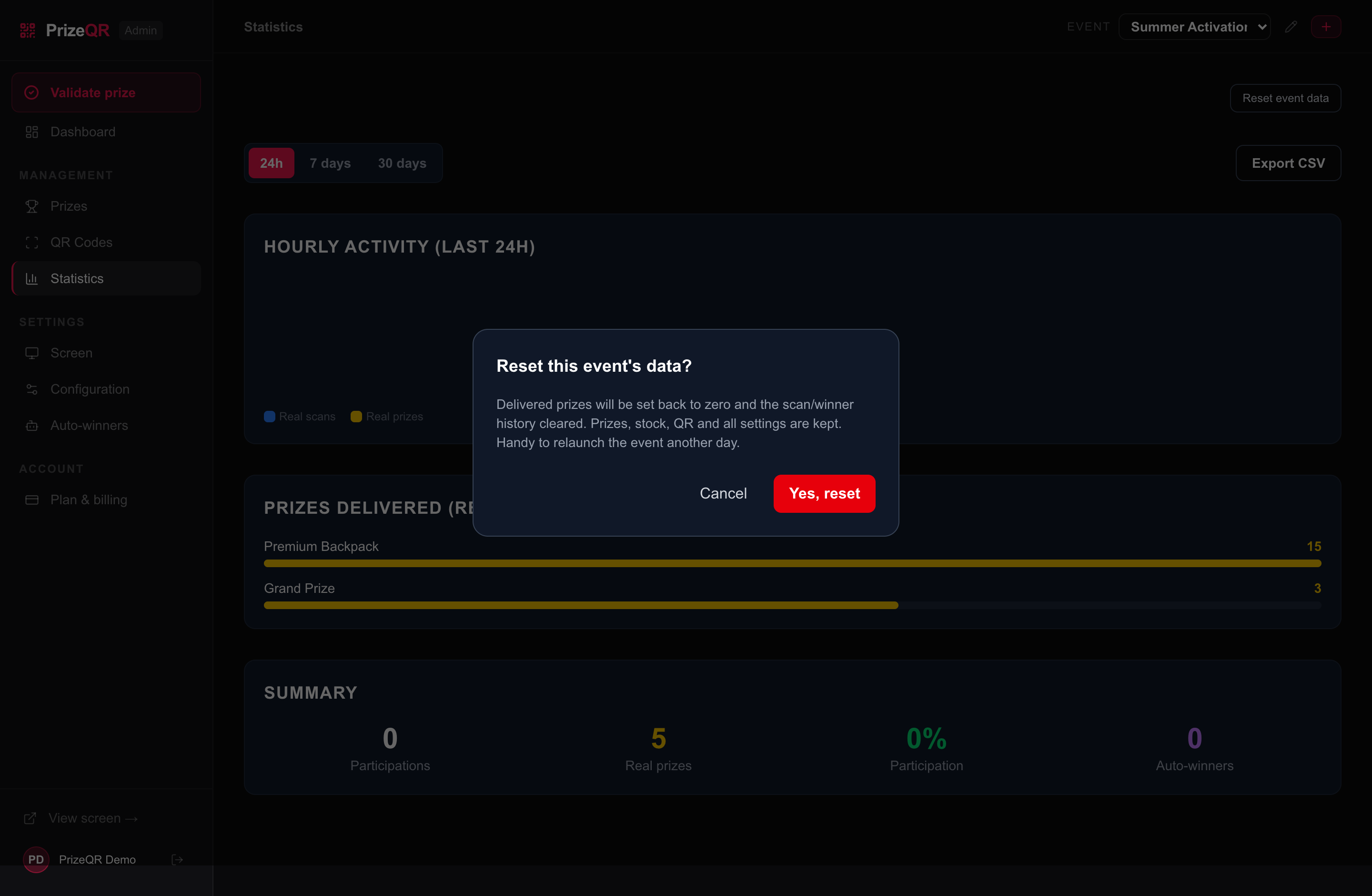Open the QR Codes menu item
1372x896 pixels.
pos(106,243)
